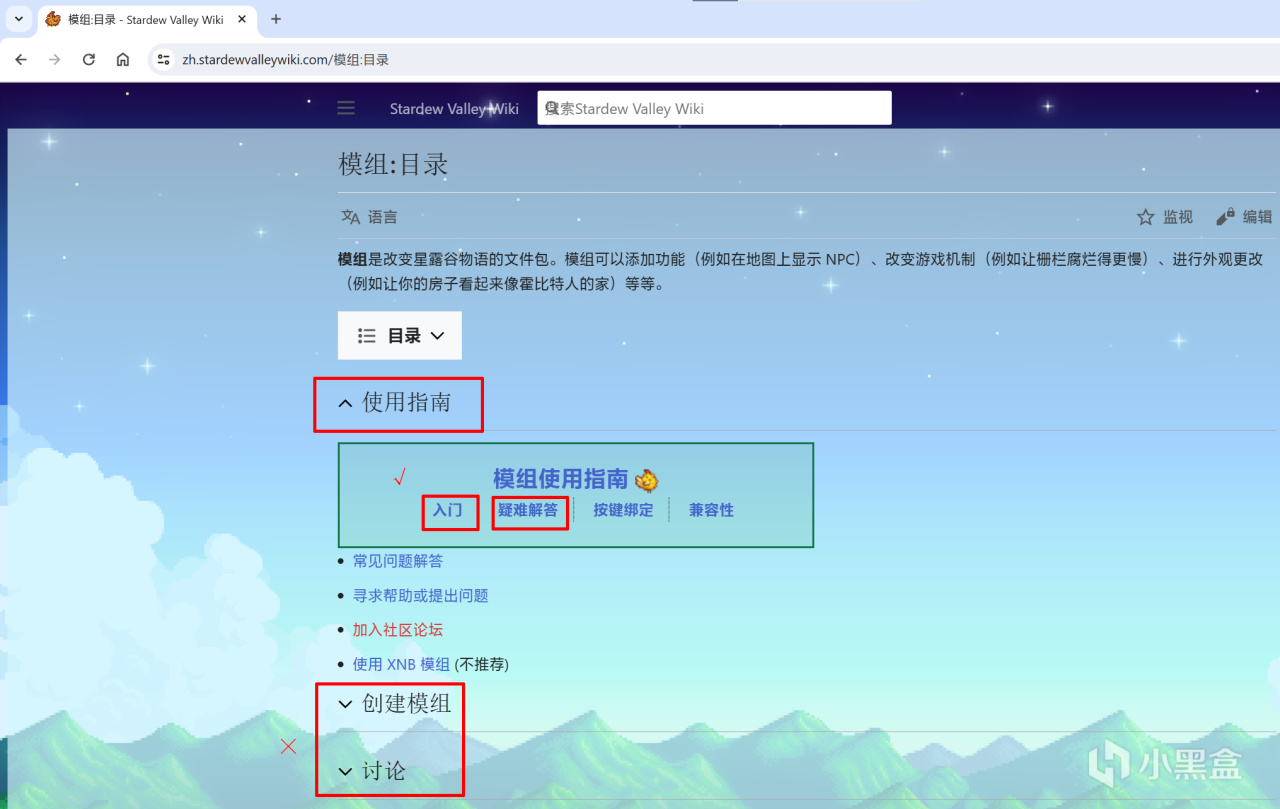1280x809 pixels.
Task: Click the 编辑 label
Action: coord(1257,217)
